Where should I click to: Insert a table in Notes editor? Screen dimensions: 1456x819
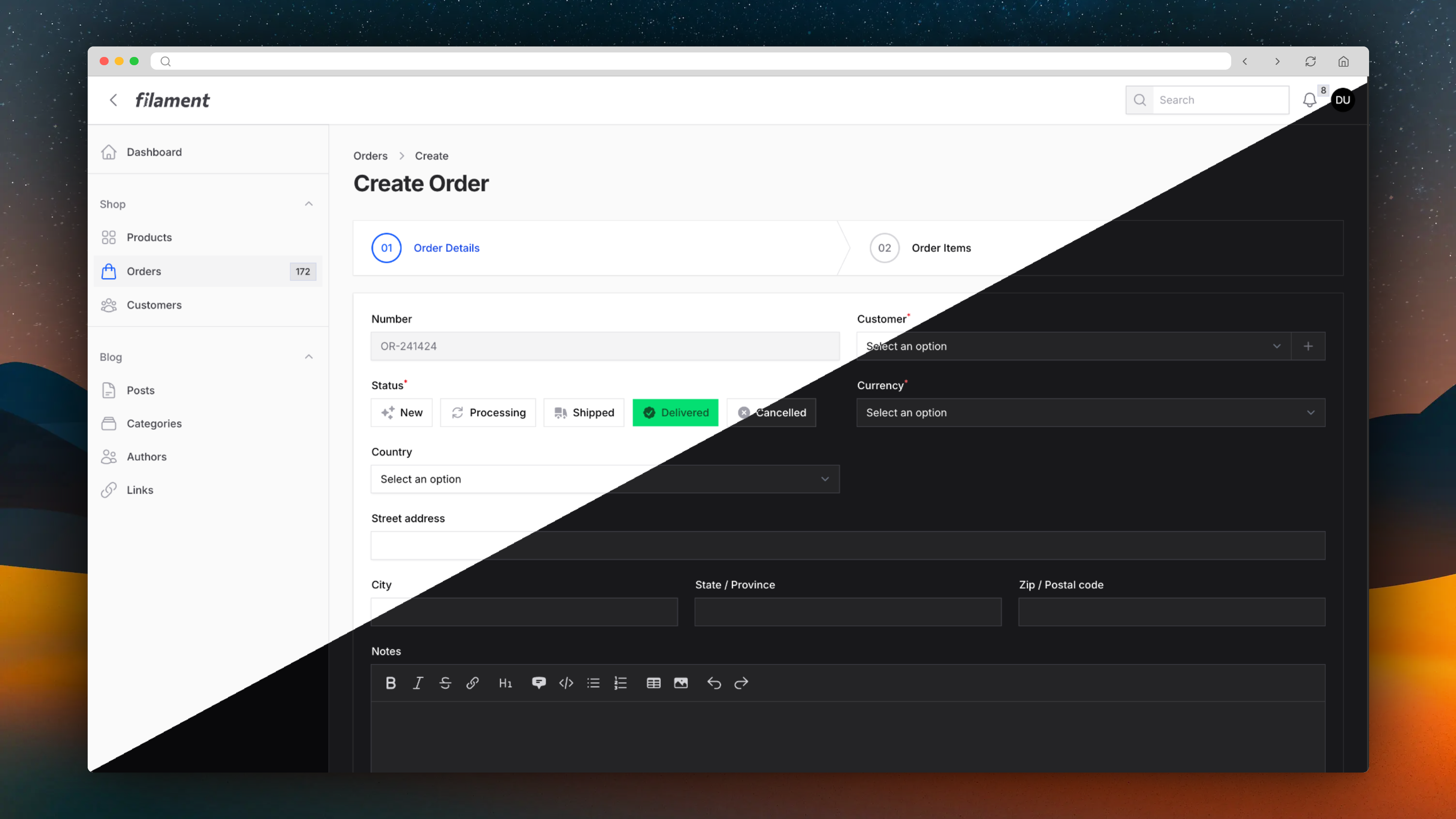coord(653,683)
